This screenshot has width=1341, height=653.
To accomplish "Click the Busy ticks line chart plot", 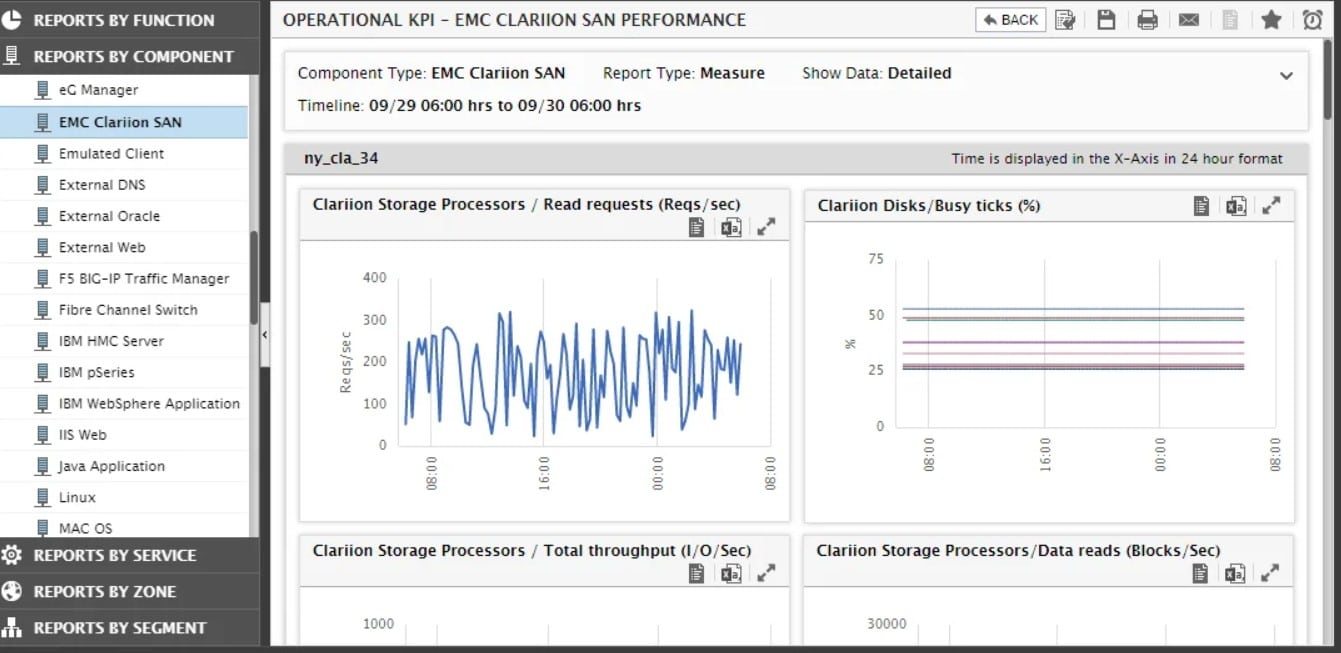I will tap(1086, 342).
